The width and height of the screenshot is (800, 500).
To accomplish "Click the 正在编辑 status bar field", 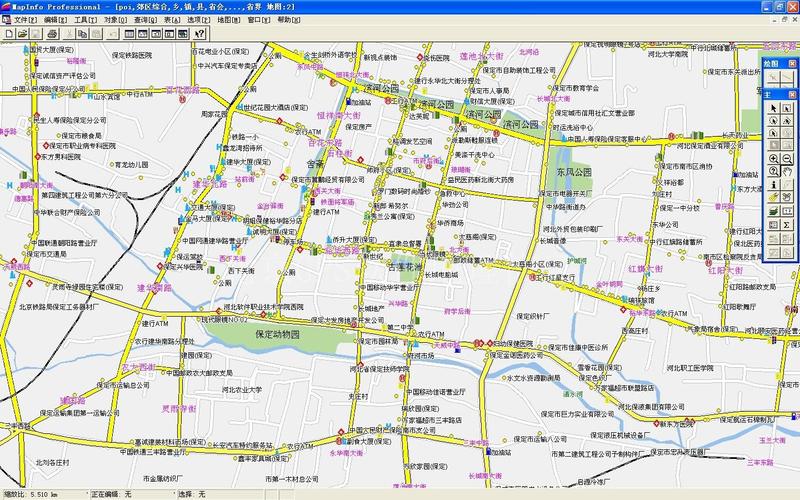I will pyautogui.click(x=133, y=494).
